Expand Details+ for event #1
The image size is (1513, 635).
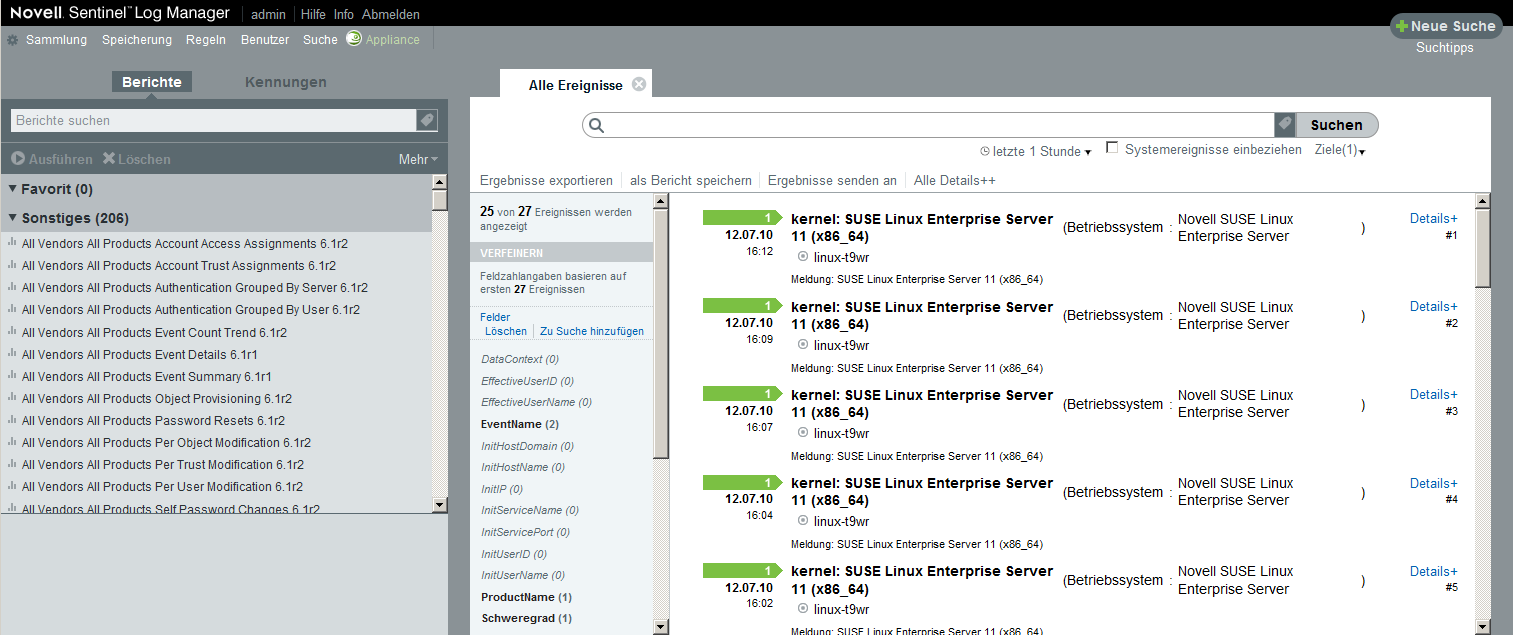point(1433,218)
